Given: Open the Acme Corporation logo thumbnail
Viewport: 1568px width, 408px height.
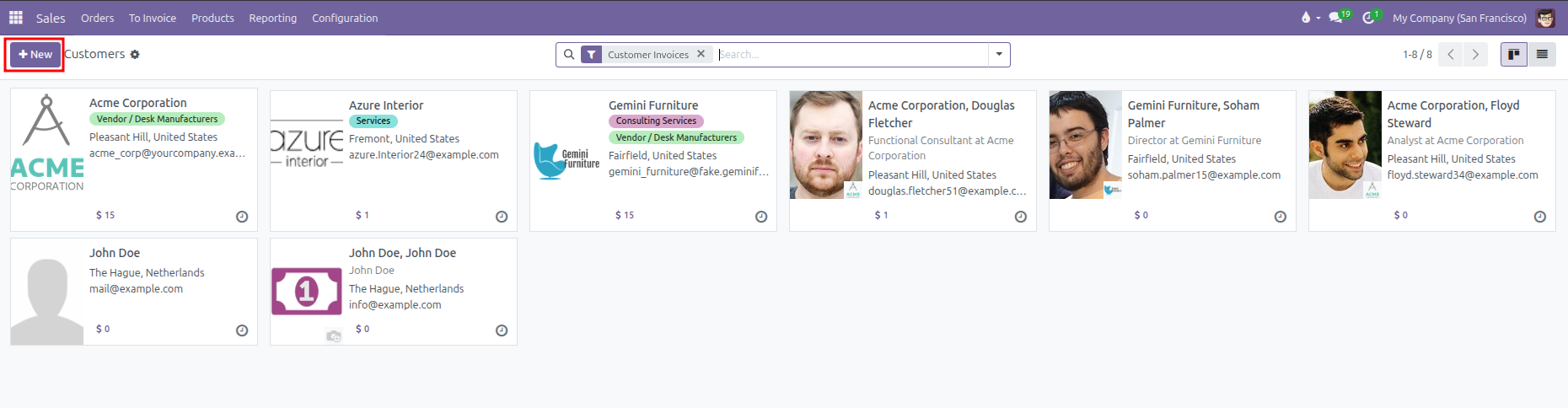Looking at the screenshot, I should tap(47, 143).
